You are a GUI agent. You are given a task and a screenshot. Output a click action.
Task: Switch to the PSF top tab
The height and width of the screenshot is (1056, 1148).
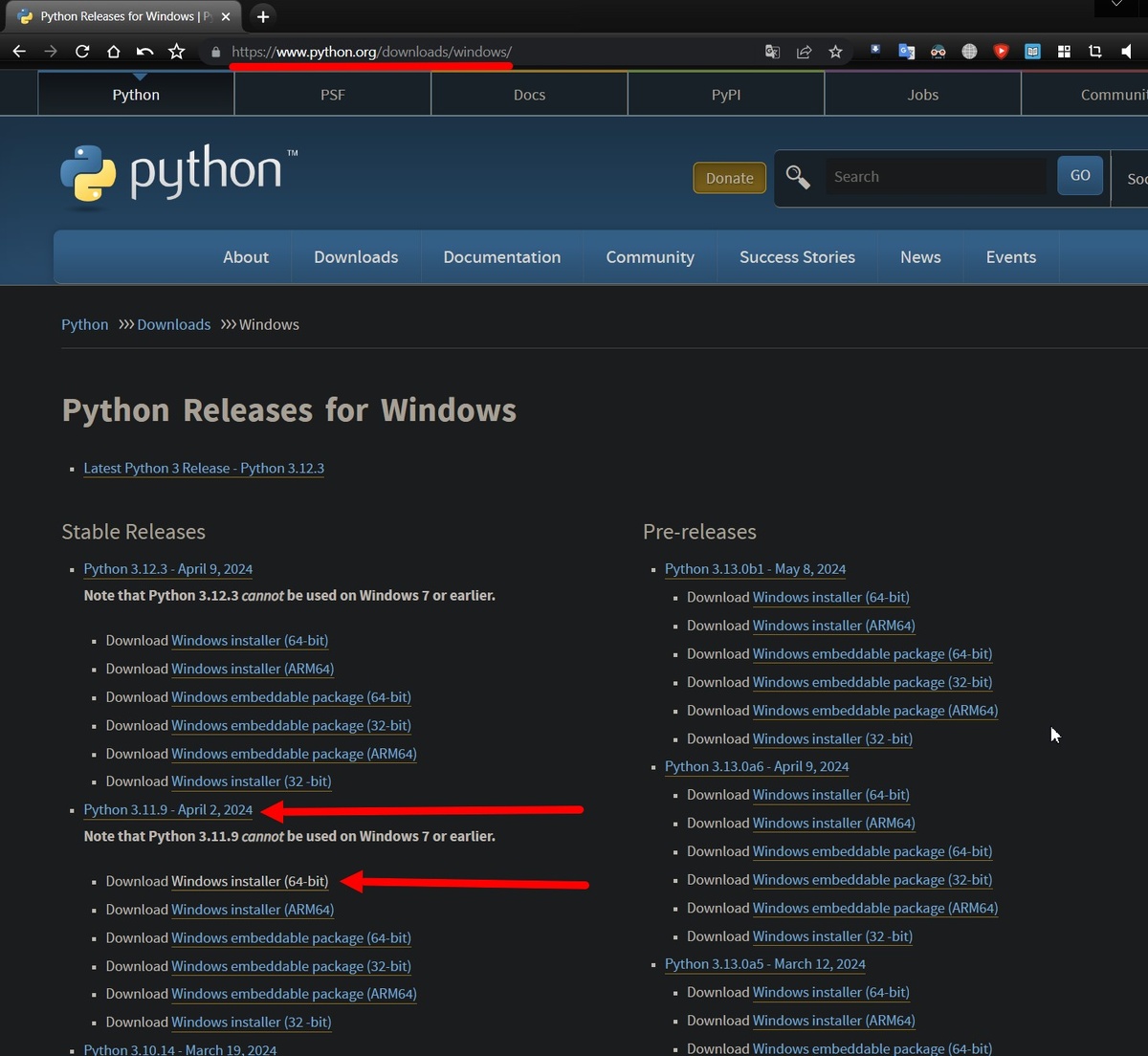coord(333,95)
